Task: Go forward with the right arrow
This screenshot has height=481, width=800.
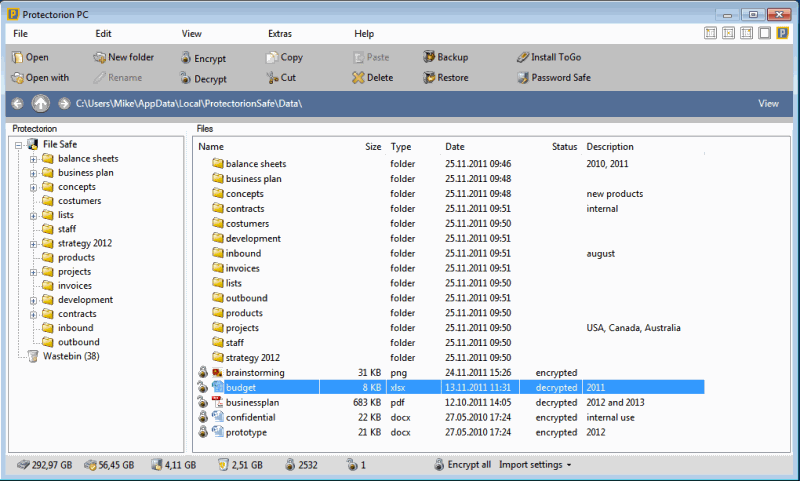Action: click(64, 104)
